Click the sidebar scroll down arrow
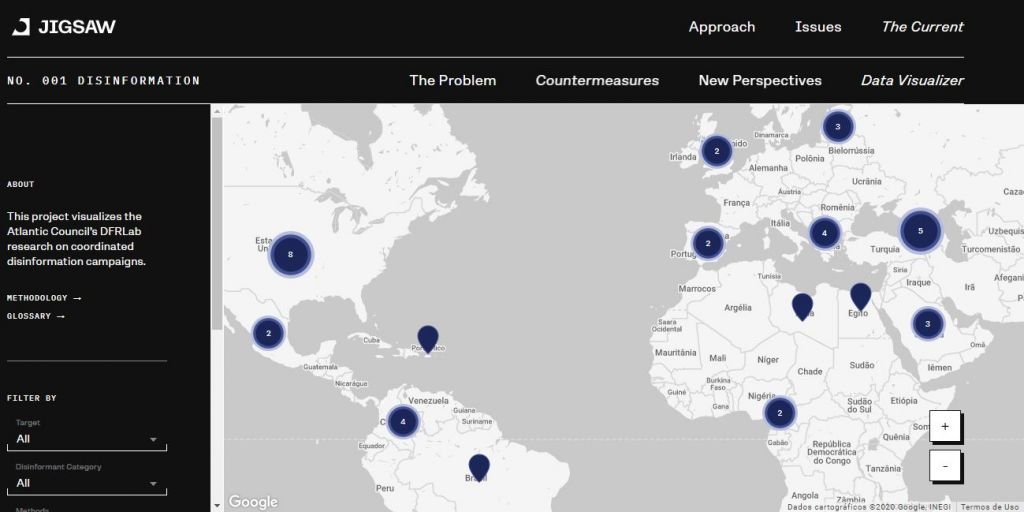Image resolution: width=1024 pixels, height=512 pixels. point(217,505)
